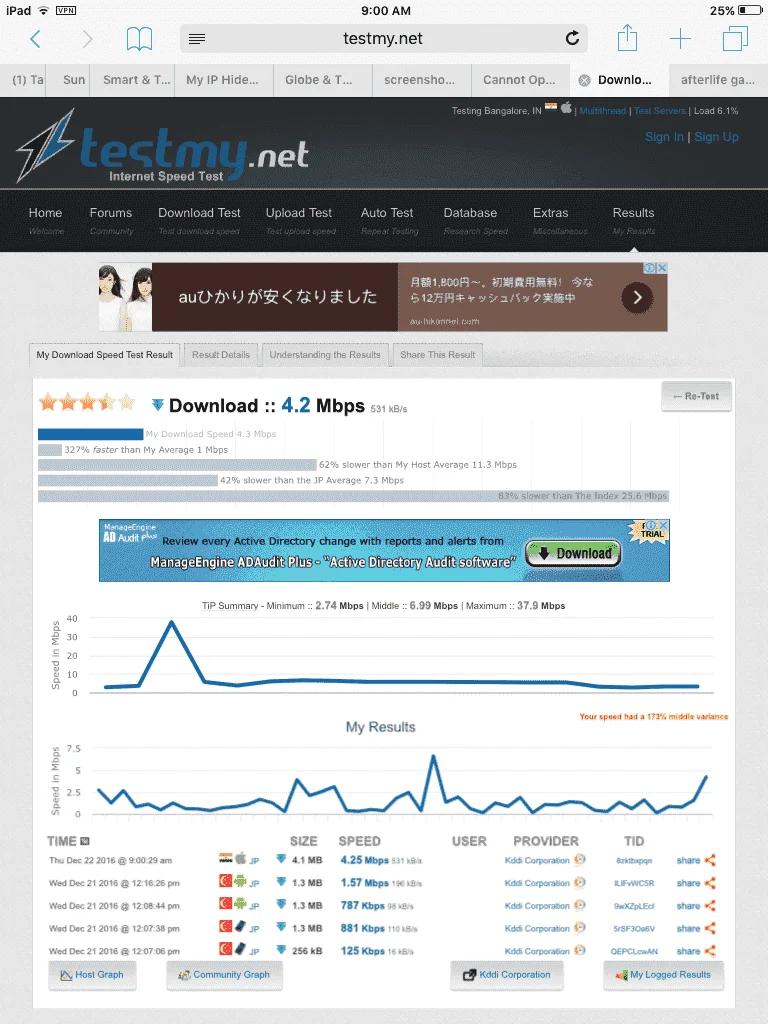Tap the Safari forward arrow

tap(87, 39)
